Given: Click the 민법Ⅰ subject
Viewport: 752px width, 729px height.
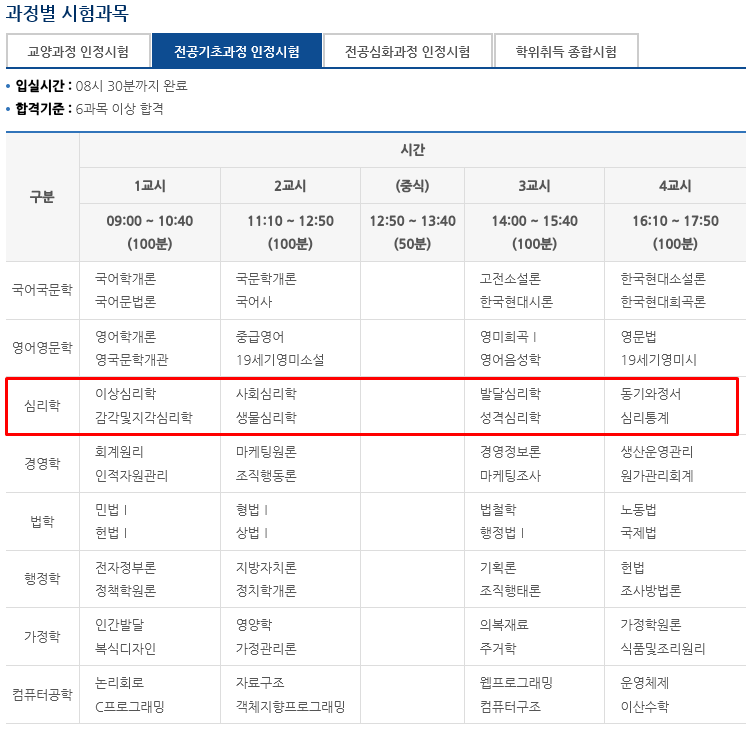Looking at the screenshot, I should (x=111, y=510).
